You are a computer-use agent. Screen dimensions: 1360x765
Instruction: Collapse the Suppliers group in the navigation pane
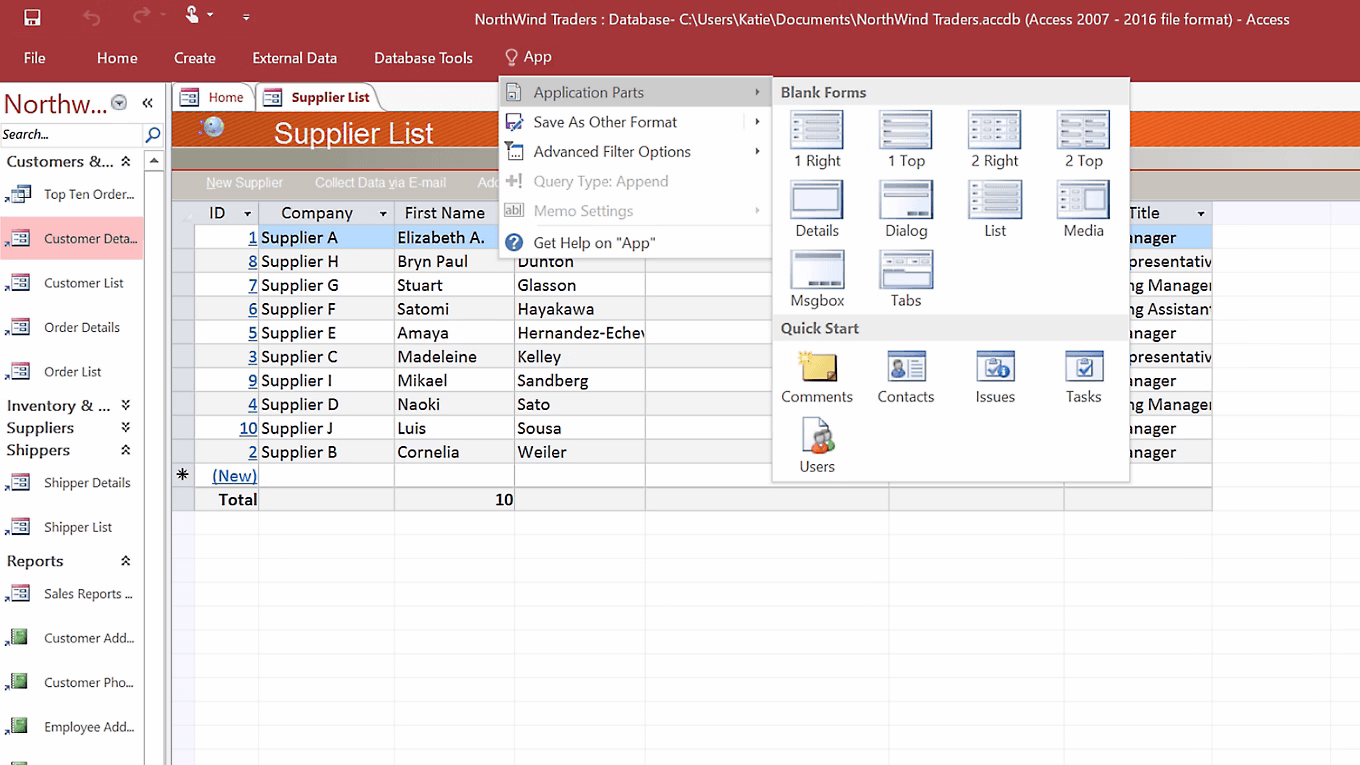[124, 427]
